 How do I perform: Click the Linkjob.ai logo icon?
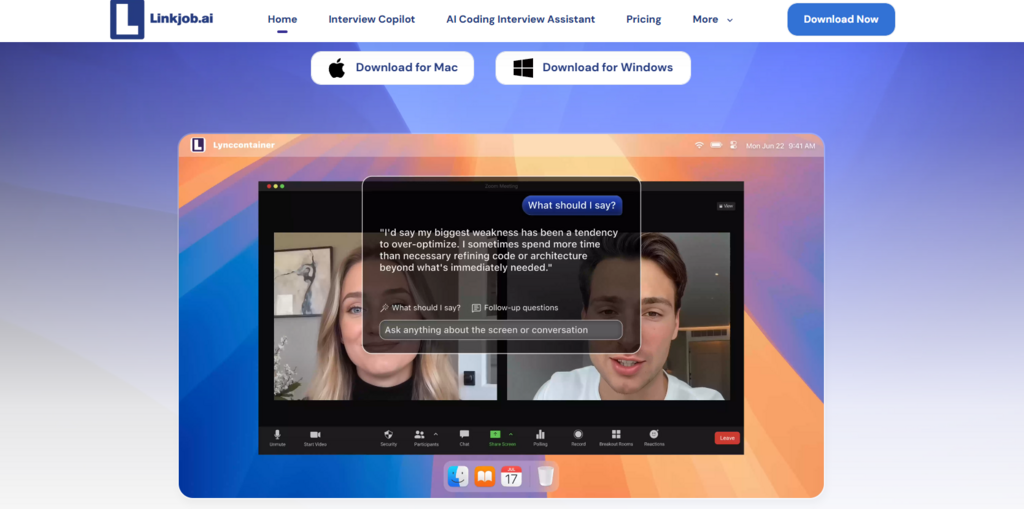tap(127, 19)
